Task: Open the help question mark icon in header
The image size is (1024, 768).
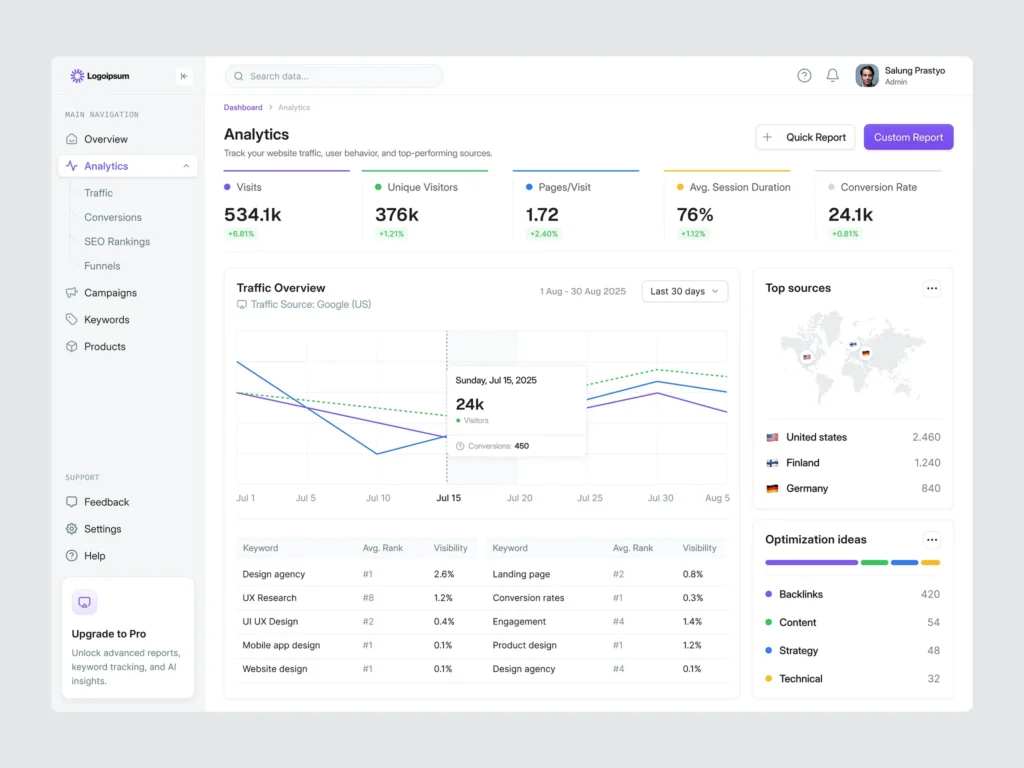Action: pyautogui.click(x=804, y=76)
